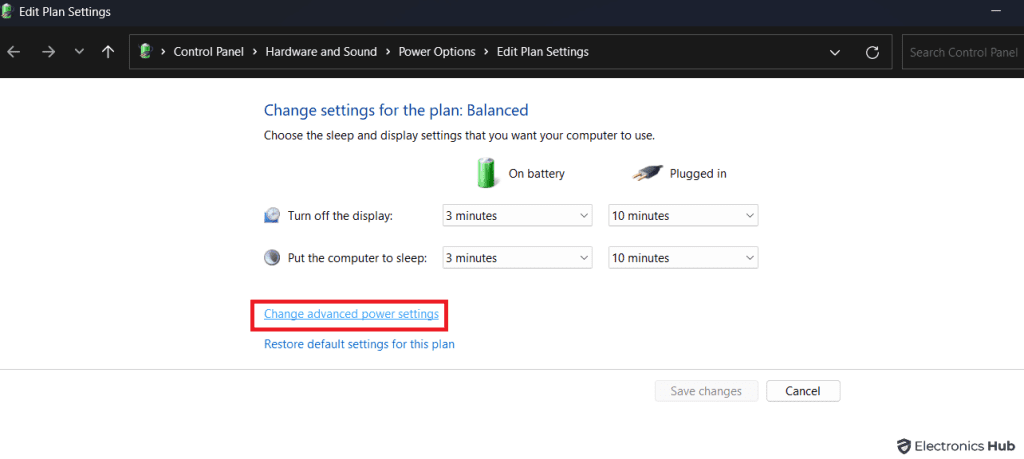Minimize the Edit Plan Settings window
The width and height of the screenshot is (1024, 459).
997,12
